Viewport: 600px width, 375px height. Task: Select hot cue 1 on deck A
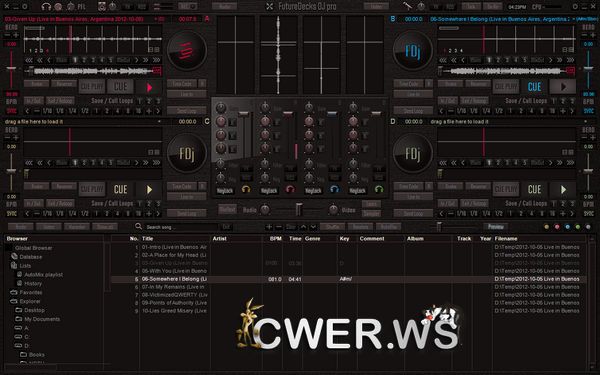click(x=75, y=60)
